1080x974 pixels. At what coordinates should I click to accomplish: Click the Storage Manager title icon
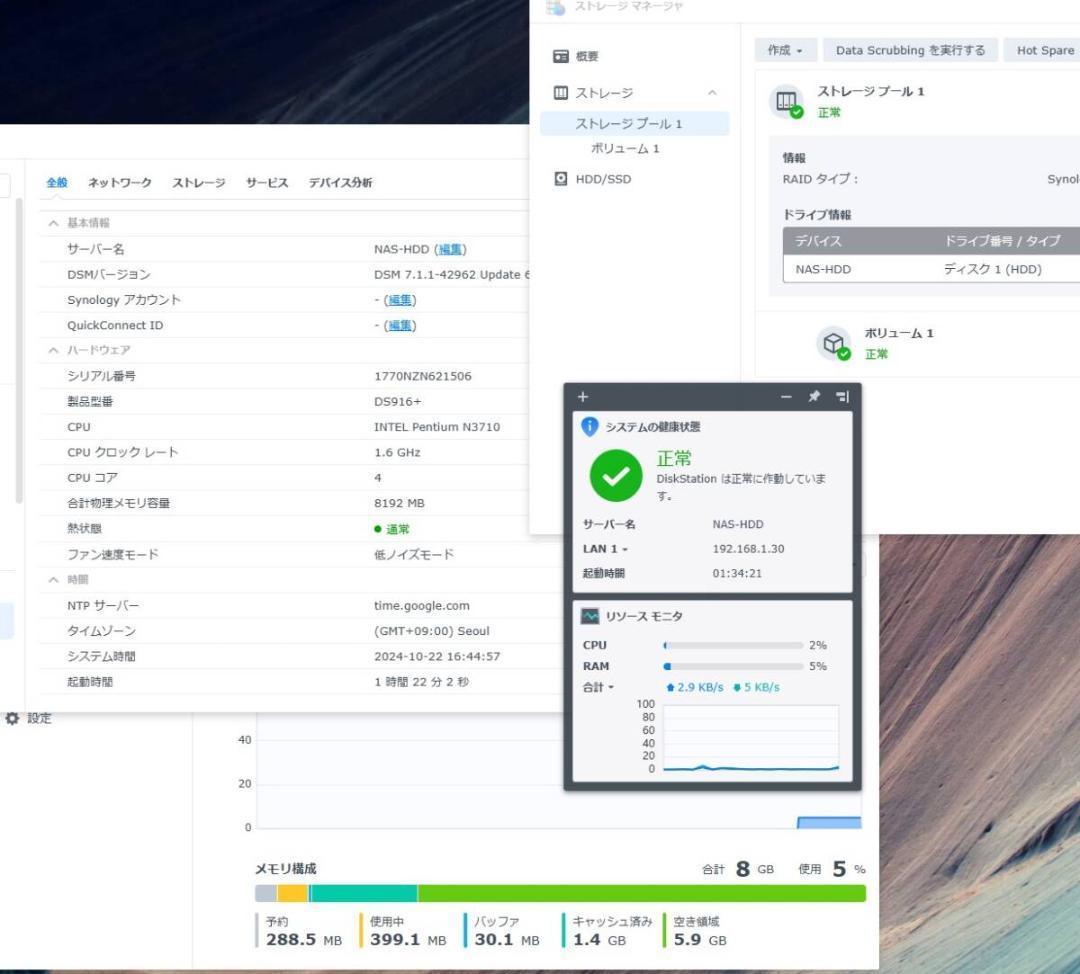(557, 8)
